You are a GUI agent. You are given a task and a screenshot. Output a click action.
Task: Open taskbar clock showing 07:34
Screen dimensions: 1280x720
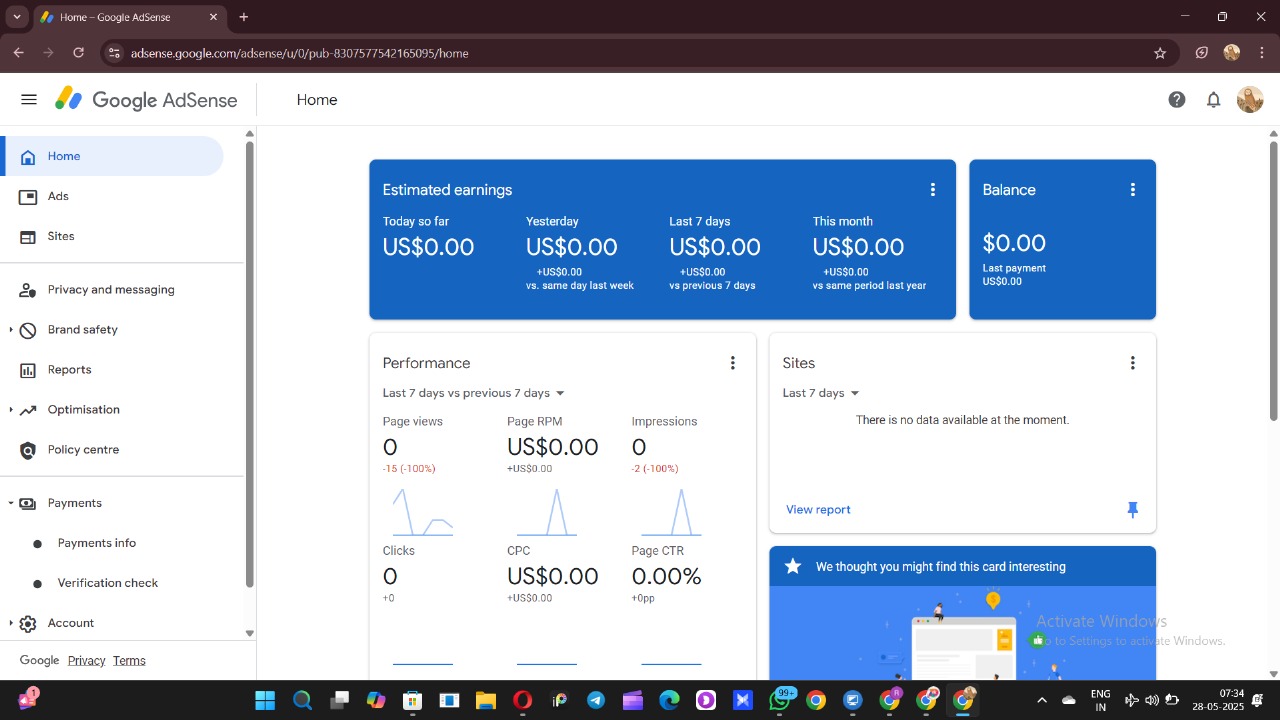coord(1218,700)
